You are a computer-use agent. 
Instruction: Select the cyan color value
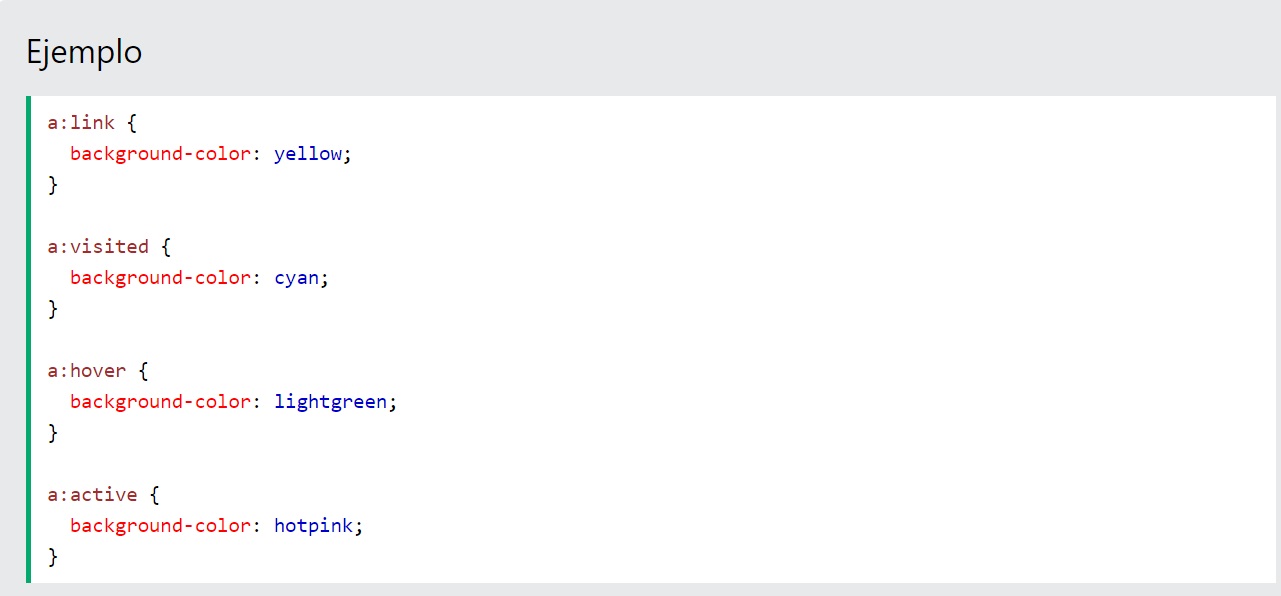[296, 278]
